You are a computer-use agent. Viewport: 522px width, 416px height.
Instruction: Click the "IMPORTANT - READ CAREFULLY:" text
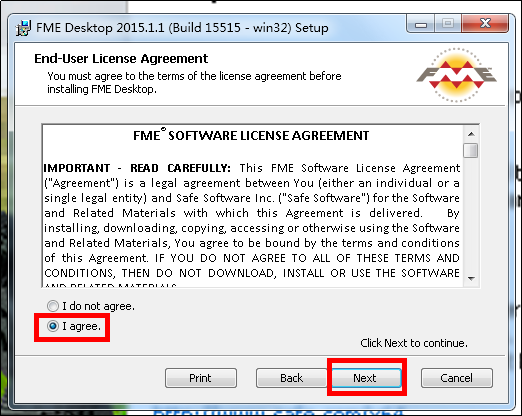coord(137,168)
